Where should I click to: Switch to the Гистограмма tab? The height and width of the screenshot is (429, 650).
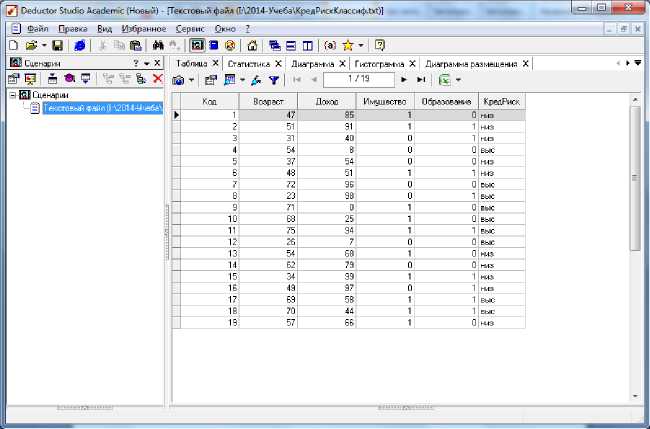[x=380, y=63]
